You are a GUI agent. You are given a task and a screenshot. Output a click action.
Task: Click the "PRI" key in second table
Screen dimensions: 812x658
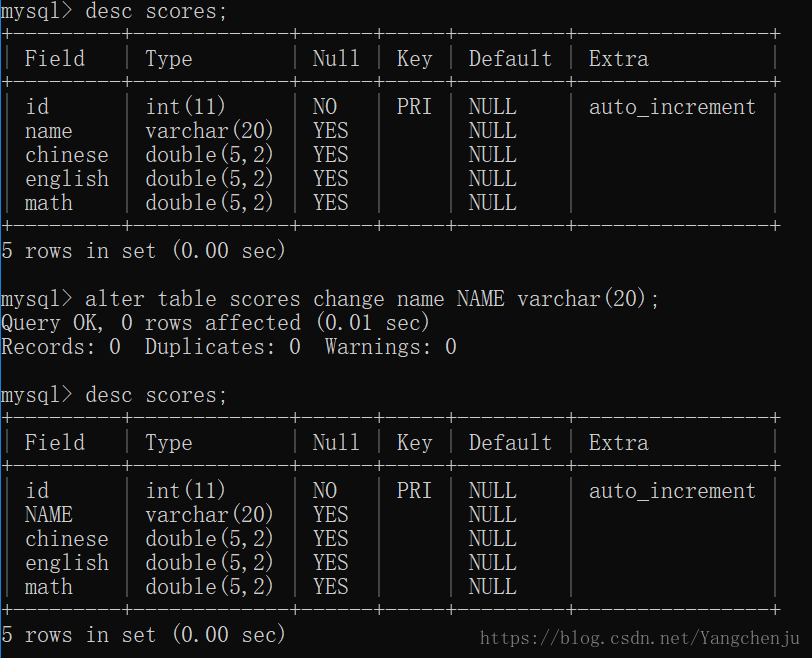tap(414, 491)
